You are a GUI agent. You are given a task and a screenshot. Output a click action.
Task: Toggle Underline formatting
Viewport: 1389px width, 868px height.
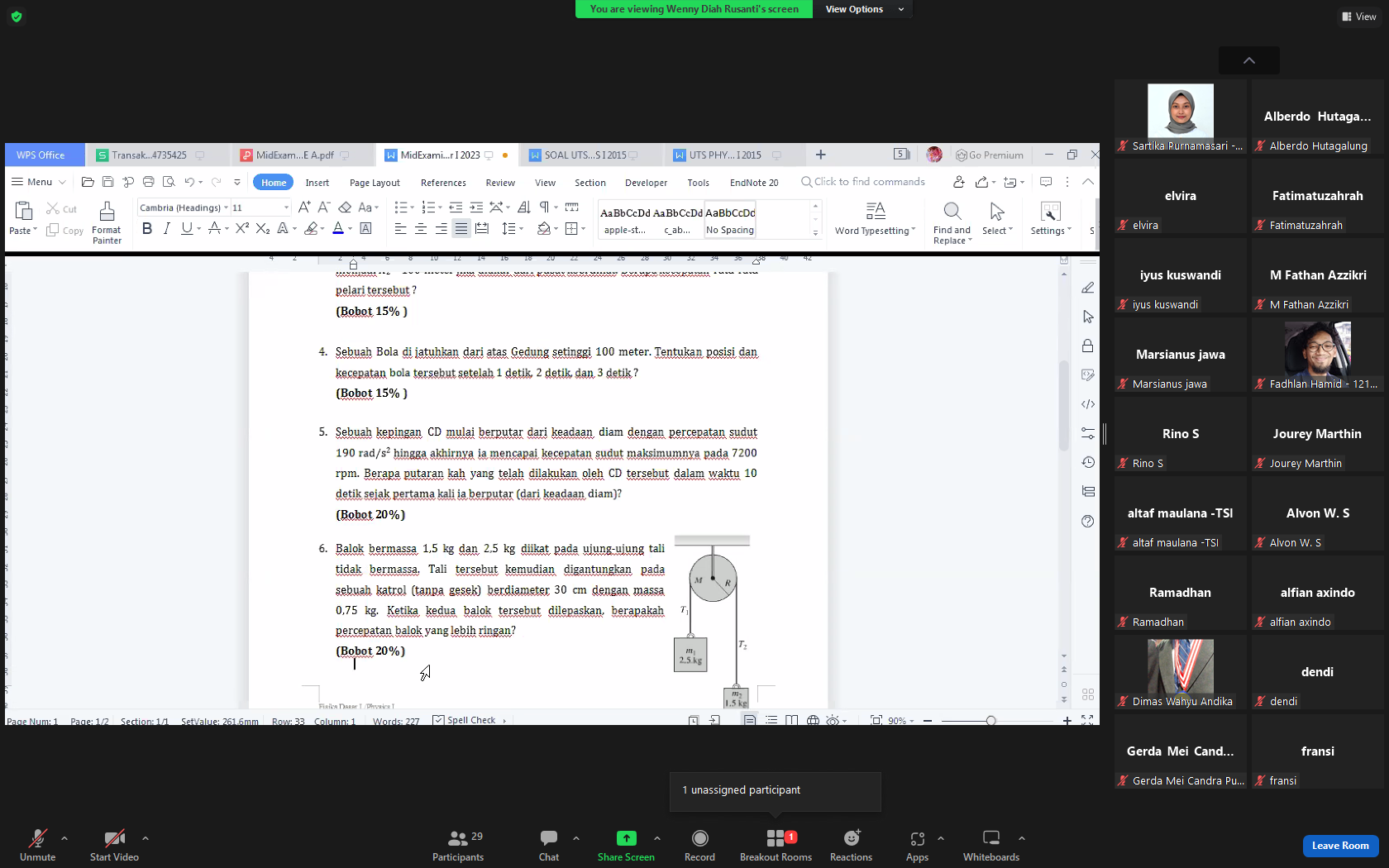[x=187, y=228]
